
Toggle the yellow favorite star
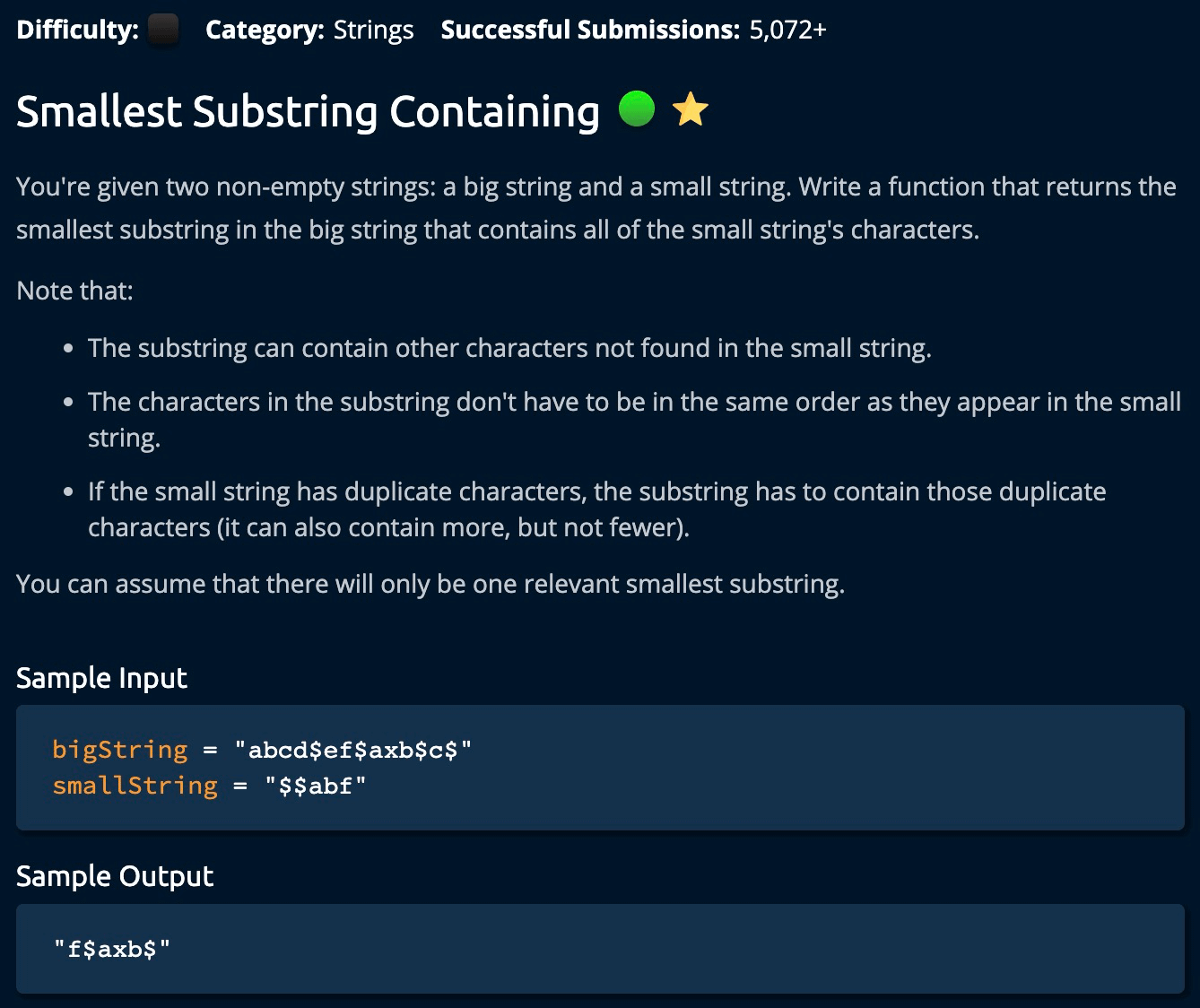tap(690, 109)
